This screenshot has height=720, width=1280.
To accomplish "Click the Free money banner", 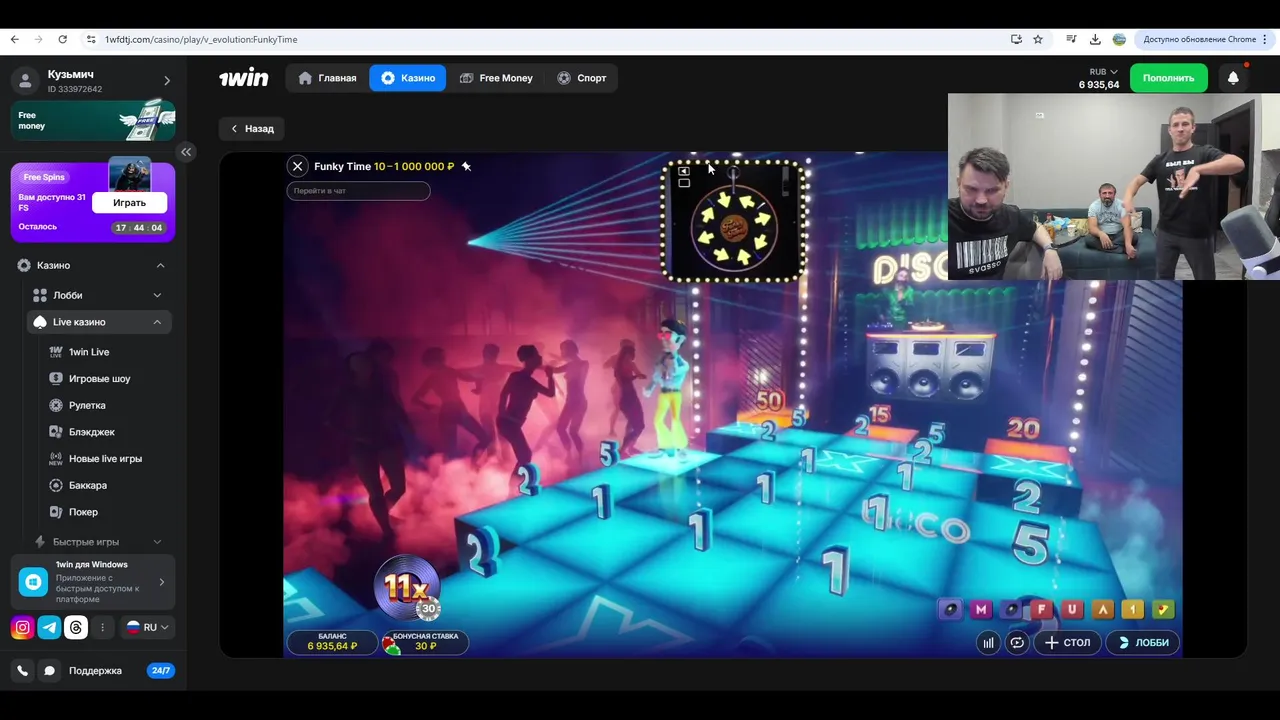I will point(93,121).
